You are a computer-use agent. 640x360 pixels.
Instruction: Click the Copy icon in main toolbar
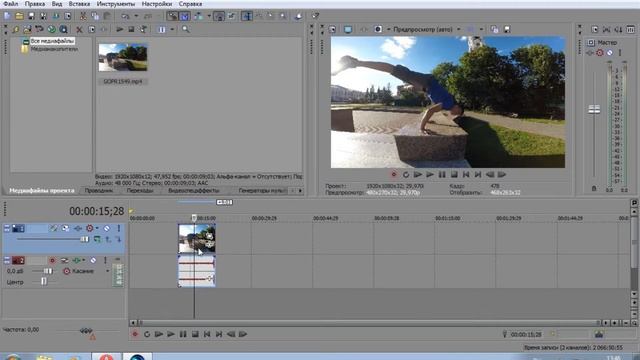[95, 16]
